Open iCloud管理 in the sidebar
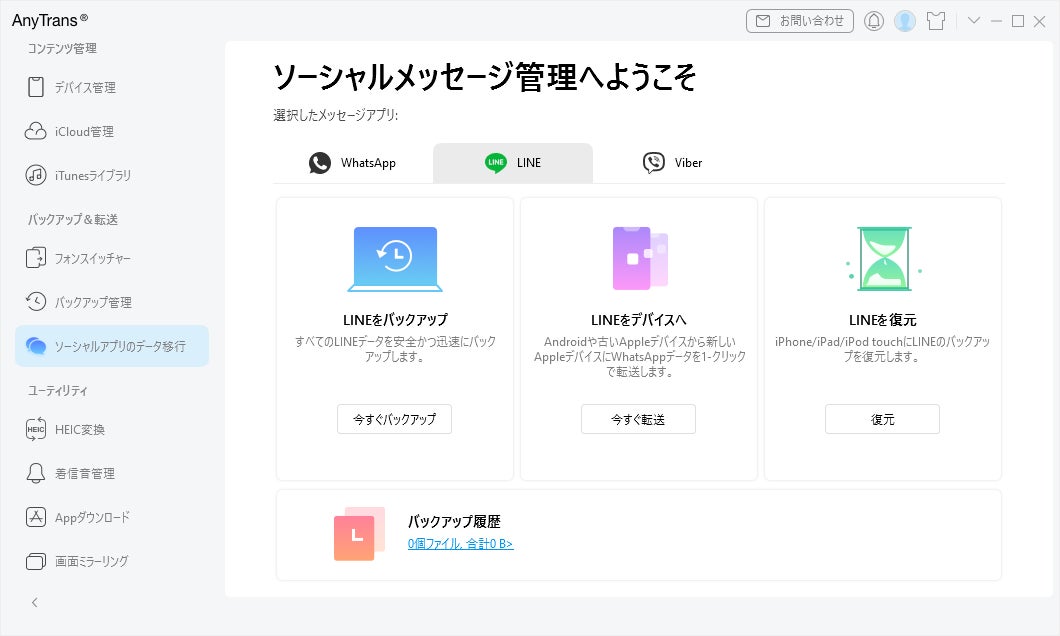 coord(112,131)
